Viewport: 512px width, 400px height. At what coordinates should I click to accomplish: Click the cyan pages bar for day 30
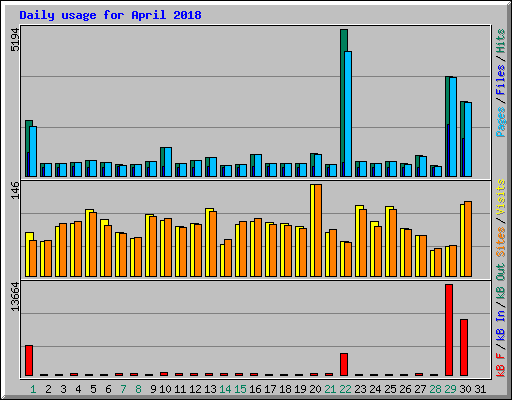point(468,139)
